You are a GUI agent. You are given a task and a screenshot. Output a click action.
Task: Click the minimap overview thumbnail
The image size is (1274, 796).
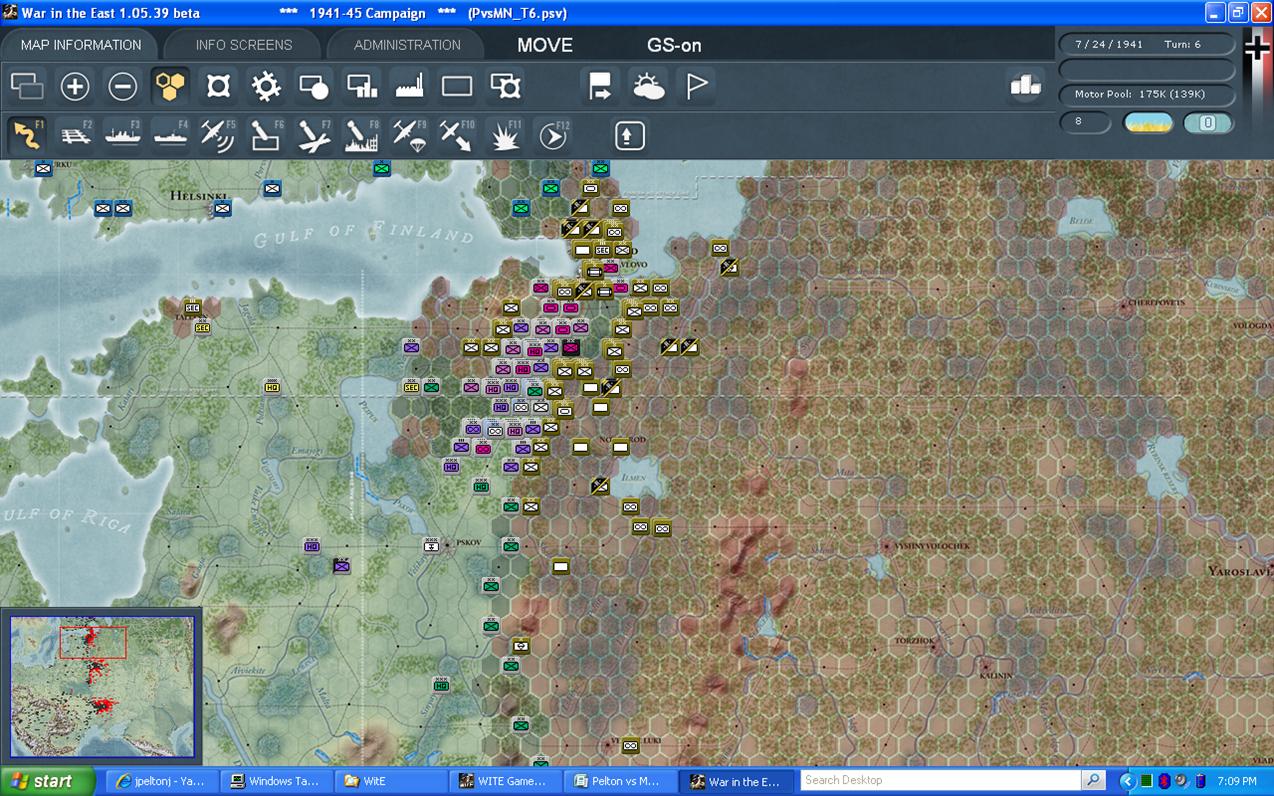(x=102, y=687)
